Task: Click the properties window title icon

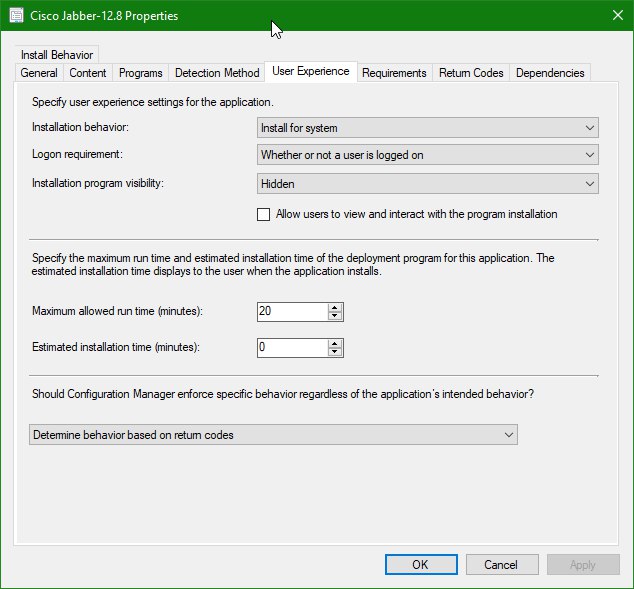Action: pos(16,15)
